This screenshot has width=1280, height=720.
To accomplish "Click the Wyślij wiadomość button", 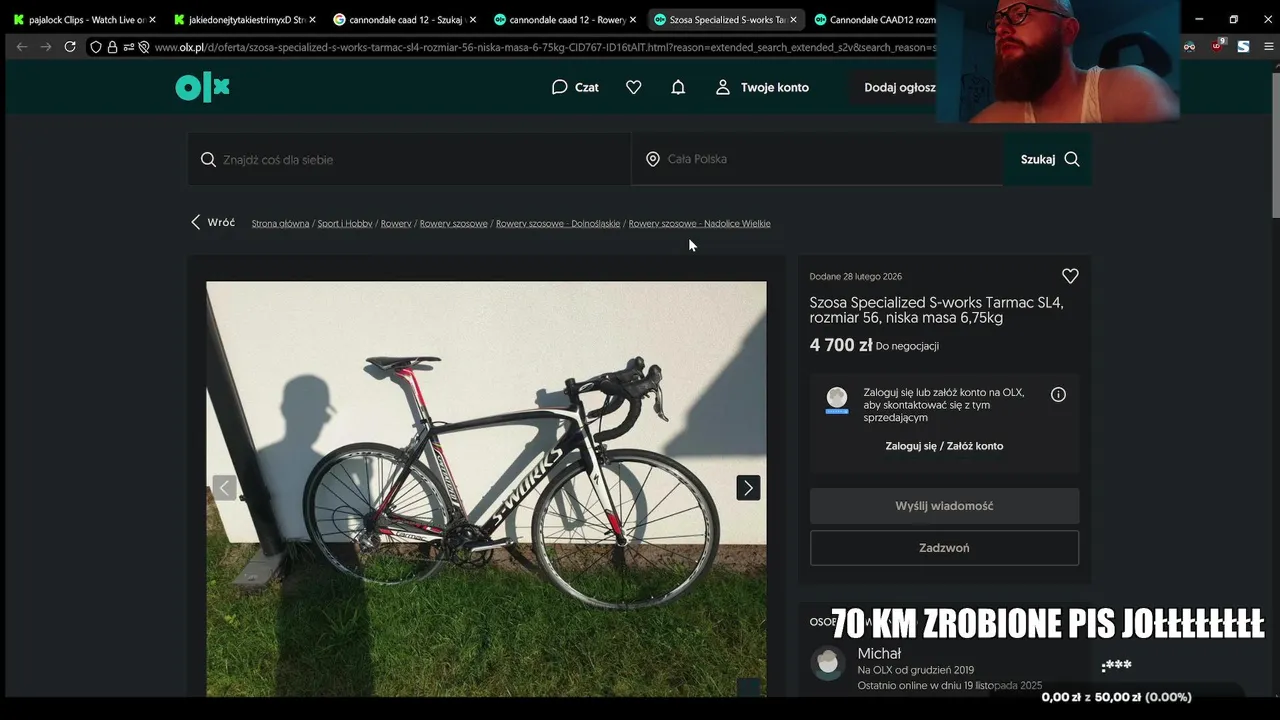I will pos(944,506).
